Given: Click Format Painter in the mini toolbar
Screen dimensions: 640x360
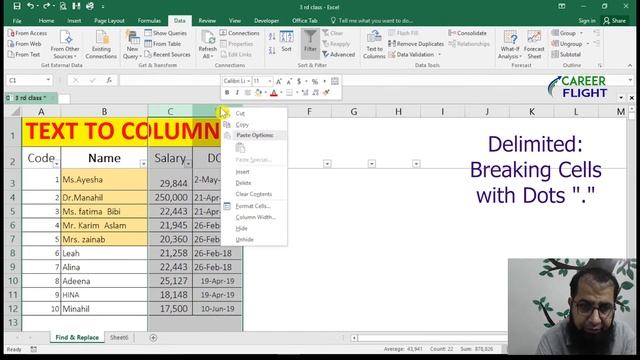Looking at the screenshot, I should (x=326, y=93).
